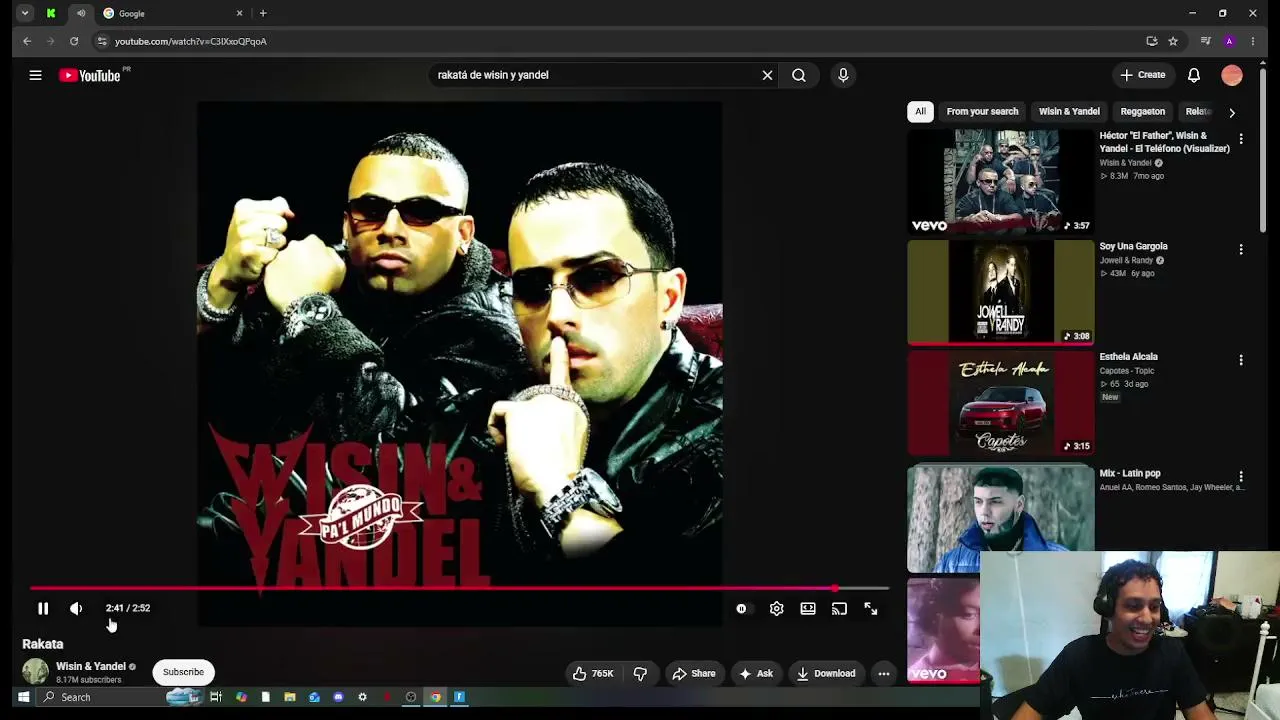1280x720 pixels.
Task: View site information in address bar
Action: pos(101,41)
